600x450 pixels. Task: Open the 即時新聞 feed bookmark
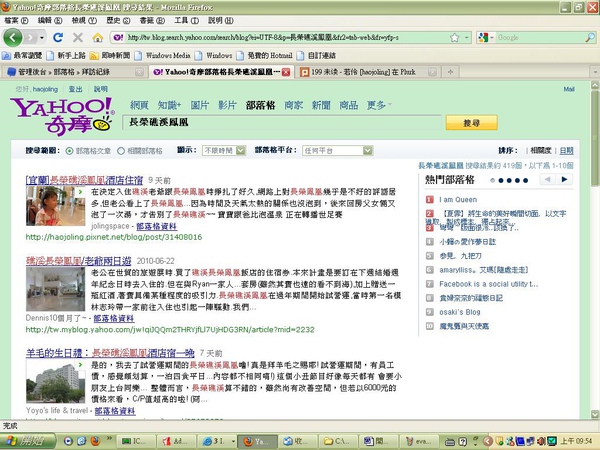(x=110, y=55)
